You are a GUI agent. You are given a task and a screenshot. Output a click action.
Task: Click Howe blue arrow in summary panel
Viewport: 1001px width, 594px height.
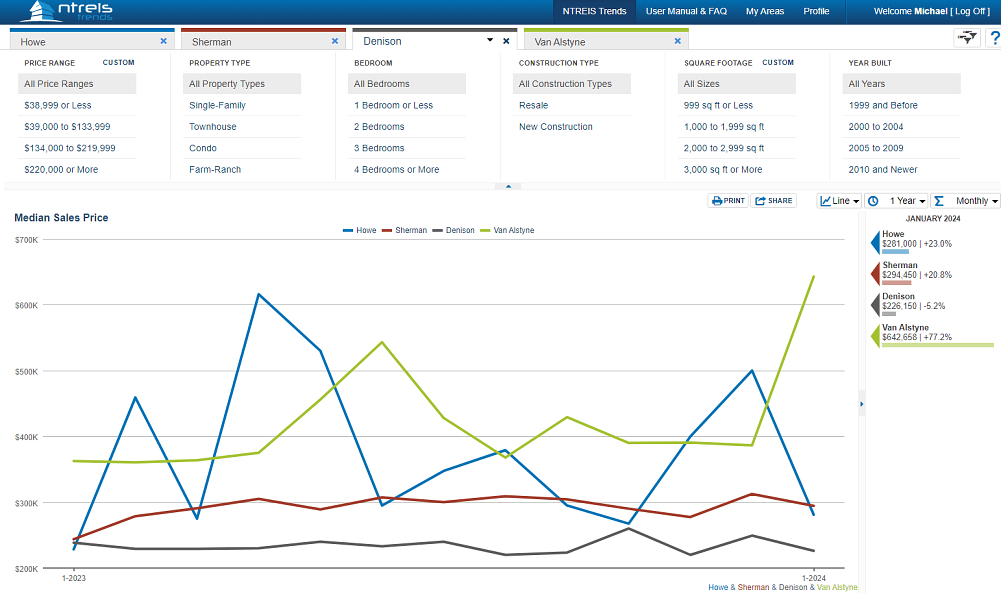(875, 243)
